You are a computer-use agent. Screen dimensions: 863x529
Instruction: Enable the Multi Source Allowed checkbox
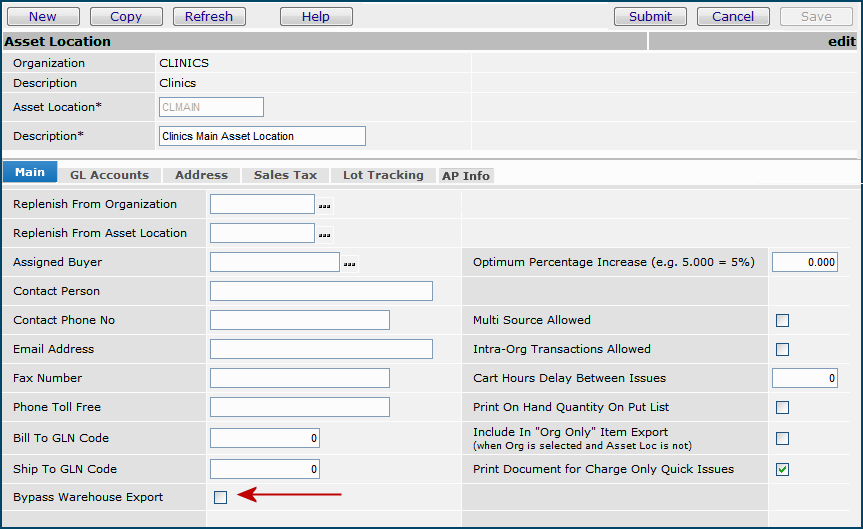coord(782,320)
